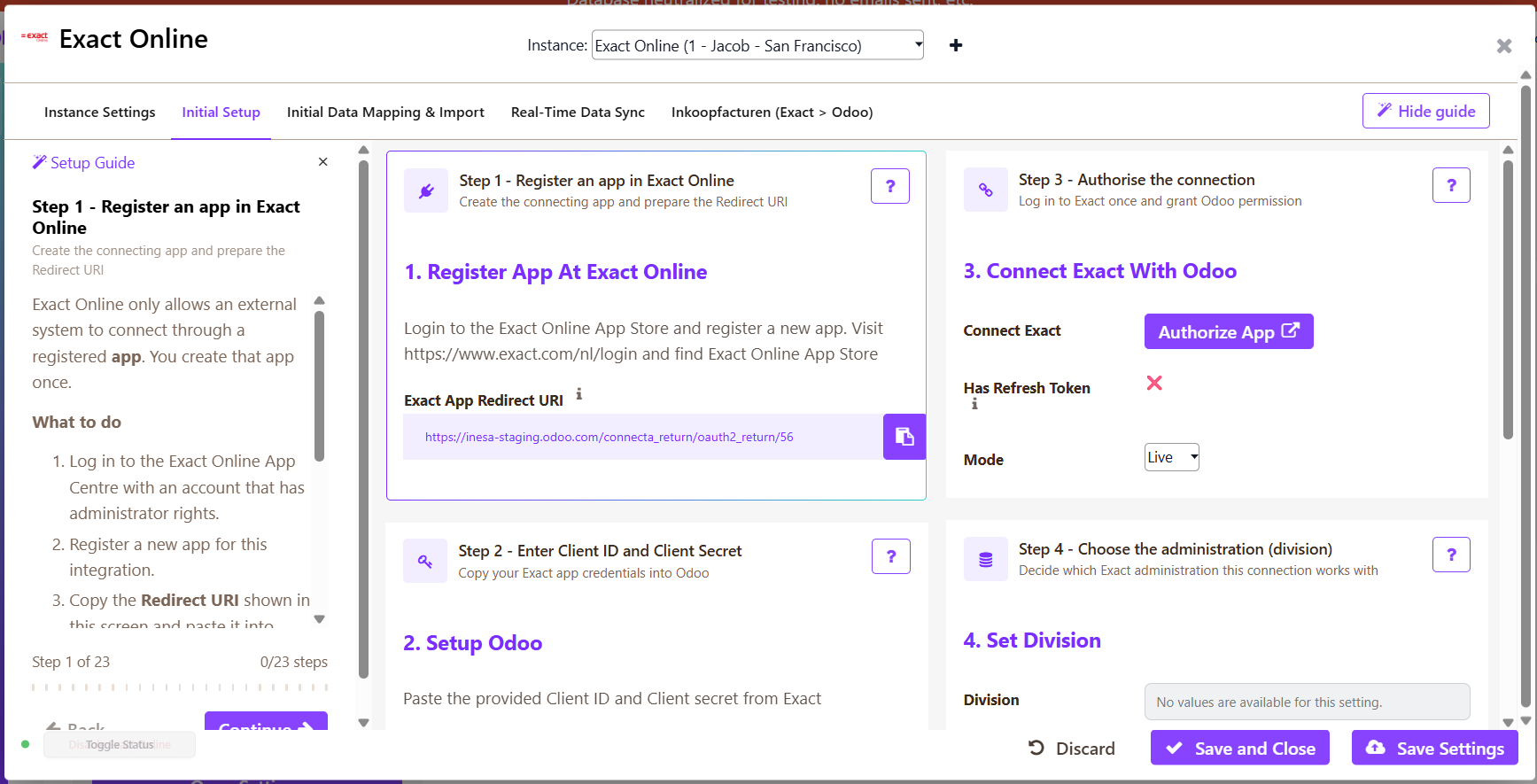
Task: Open help for Step 2 Client ID
Action: click(891, 556)
